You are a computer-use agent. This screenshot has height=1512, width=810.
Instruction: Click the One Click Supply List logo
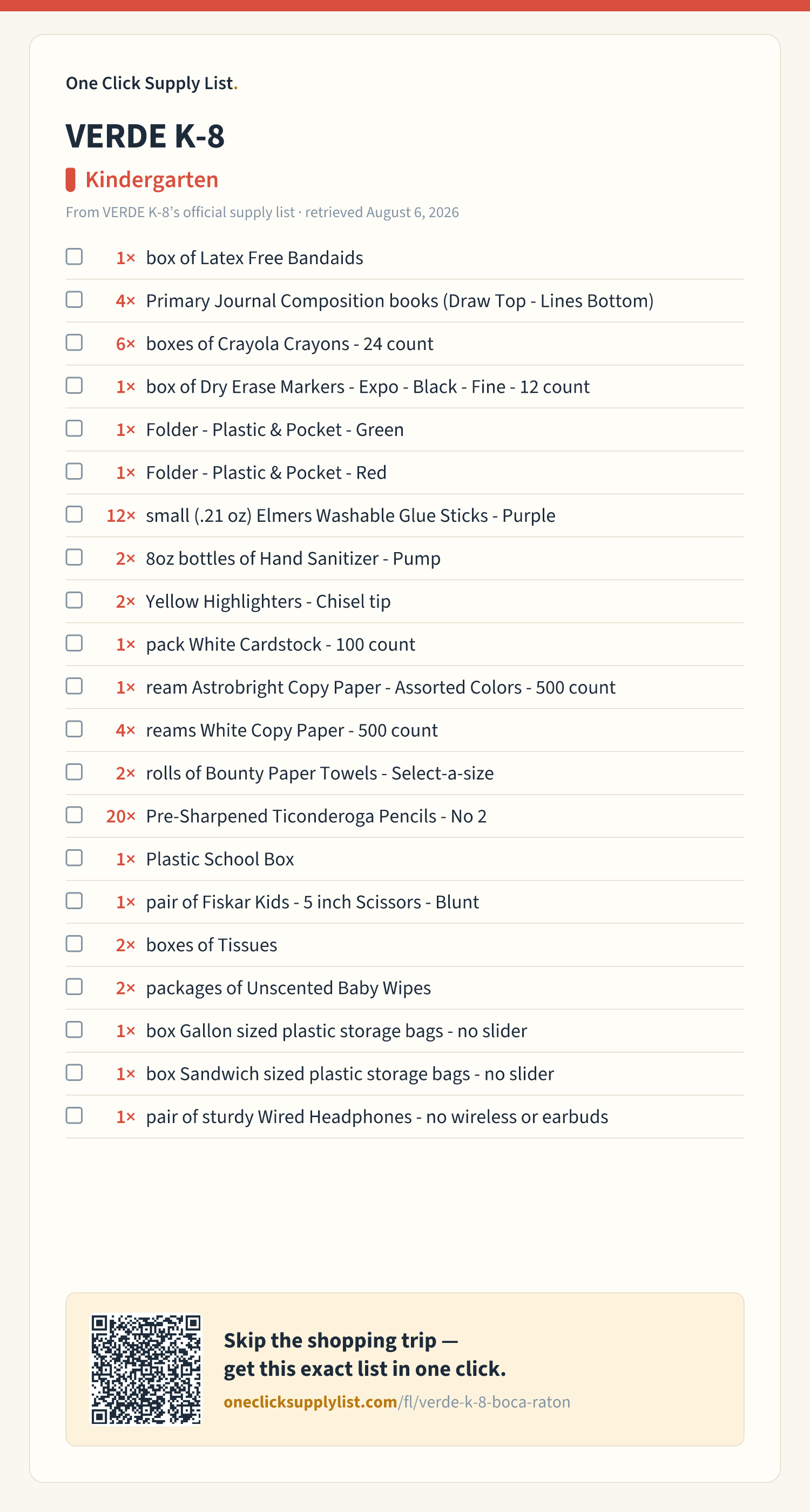pyautogui.click(x=151, y=83)
